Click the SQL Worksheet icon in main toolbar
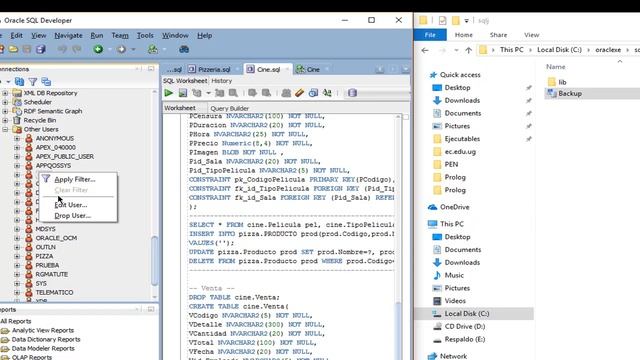This screenshot has height=360, width=640. point(153,49)
